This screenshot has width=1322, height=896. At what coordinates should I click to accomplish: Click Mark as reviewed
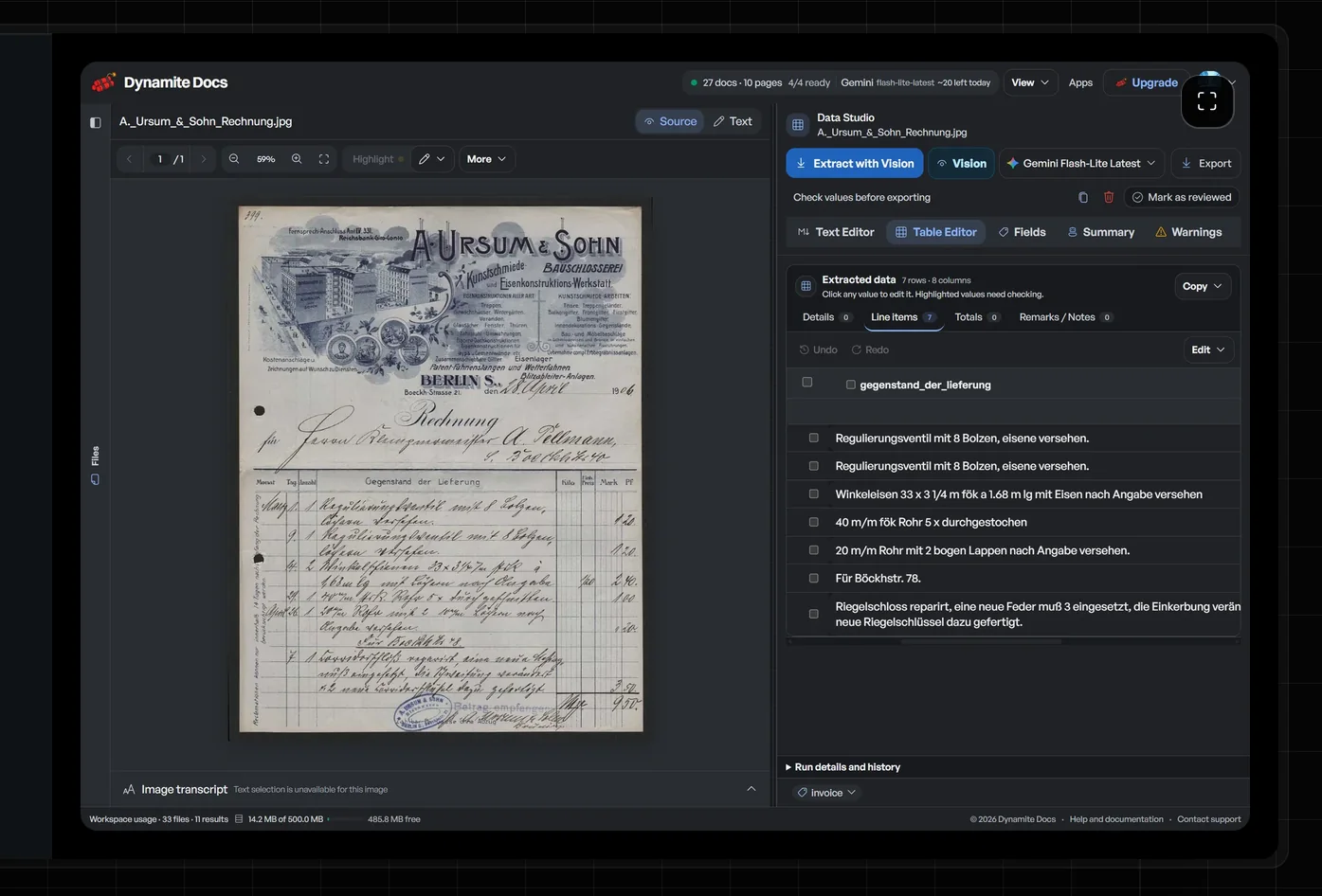[x=1182, y=197]
